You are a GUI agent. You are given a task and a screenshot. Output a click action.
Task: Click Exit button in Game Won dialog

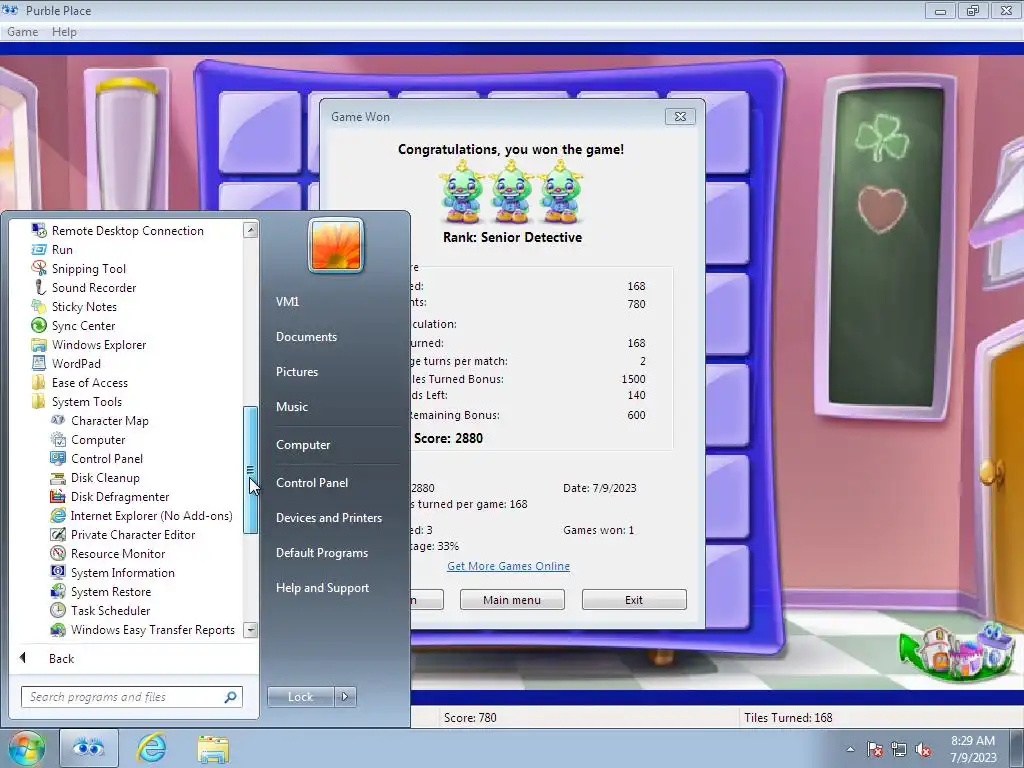(x=634, y=600)
